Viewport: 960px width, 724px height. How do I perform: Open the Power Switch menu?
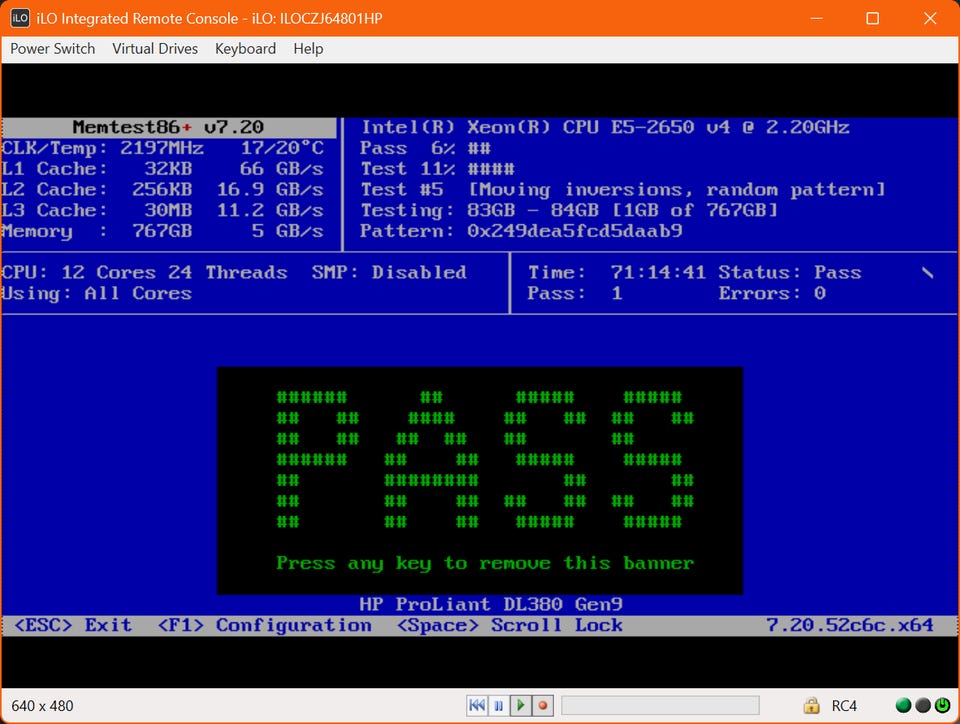click(53, 49)
